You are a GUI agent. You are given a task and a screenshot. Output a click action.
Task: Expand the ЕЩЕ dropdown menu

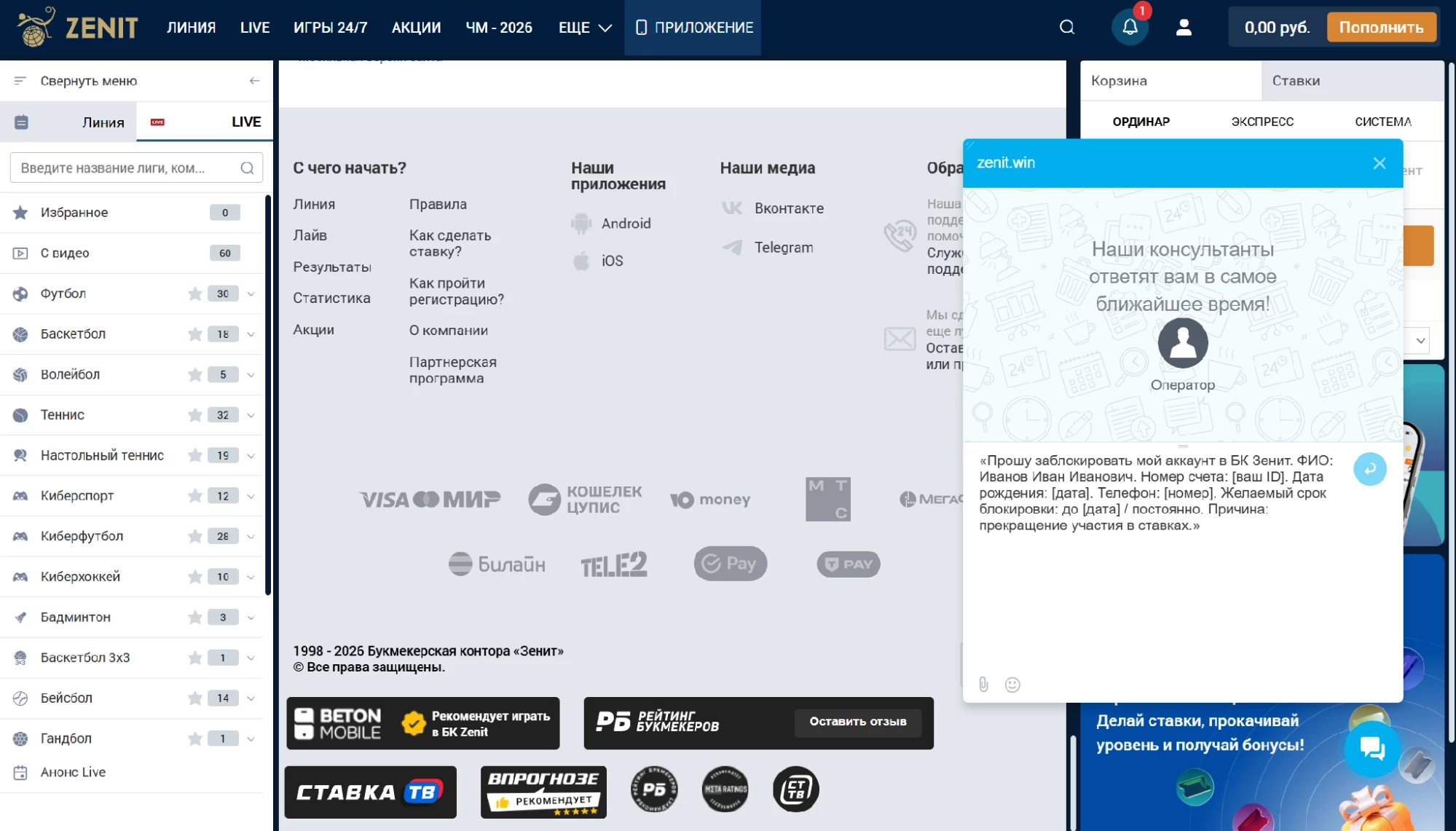[585, 28]
